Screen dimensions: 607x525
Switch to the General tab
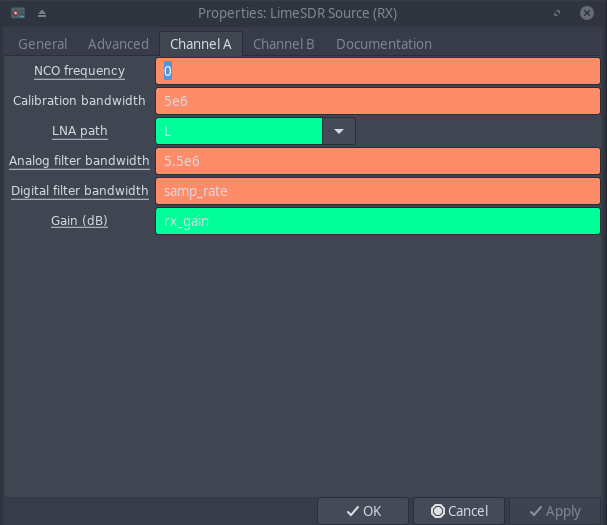[x=43, y=44]
